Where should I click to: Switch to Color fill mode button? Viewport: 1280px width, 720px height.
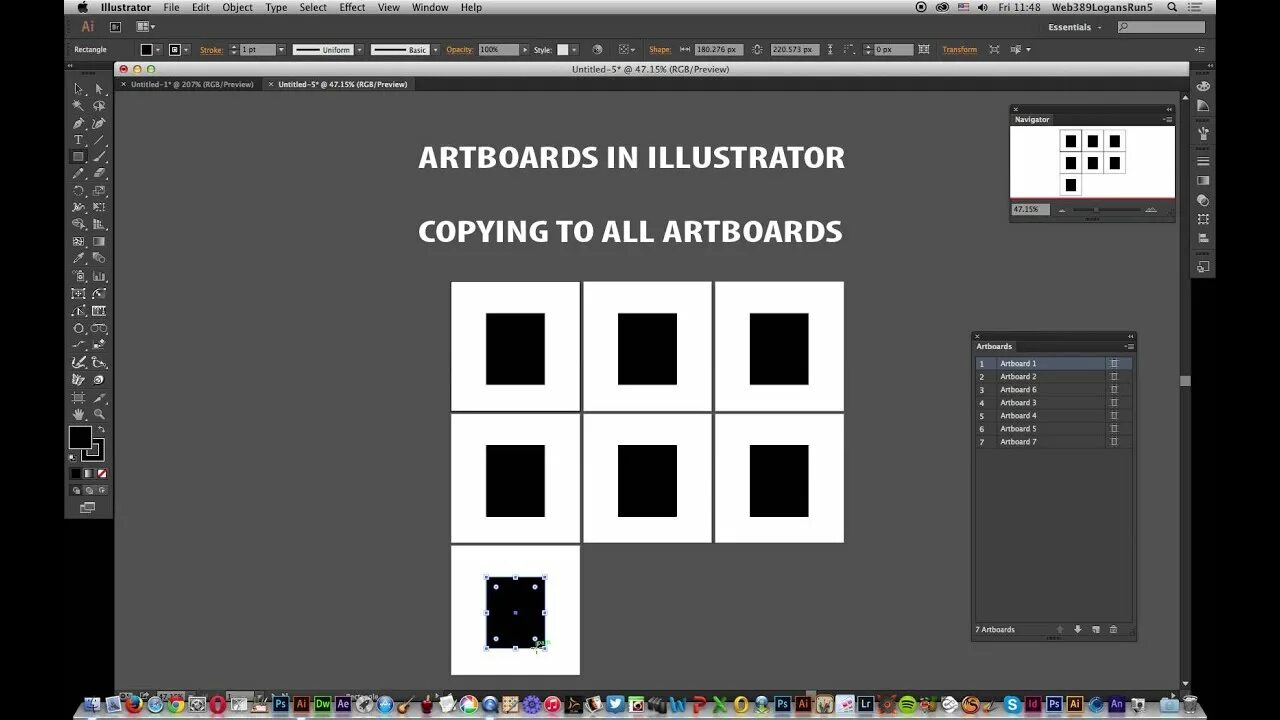point(75,473)
